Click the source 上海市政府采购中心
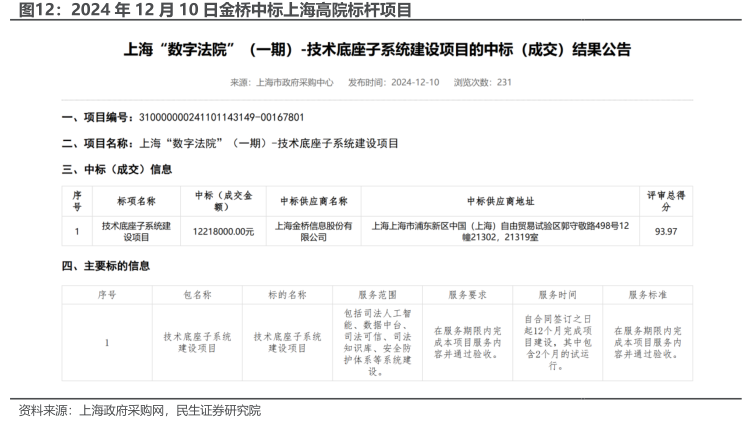 [295, 83]
